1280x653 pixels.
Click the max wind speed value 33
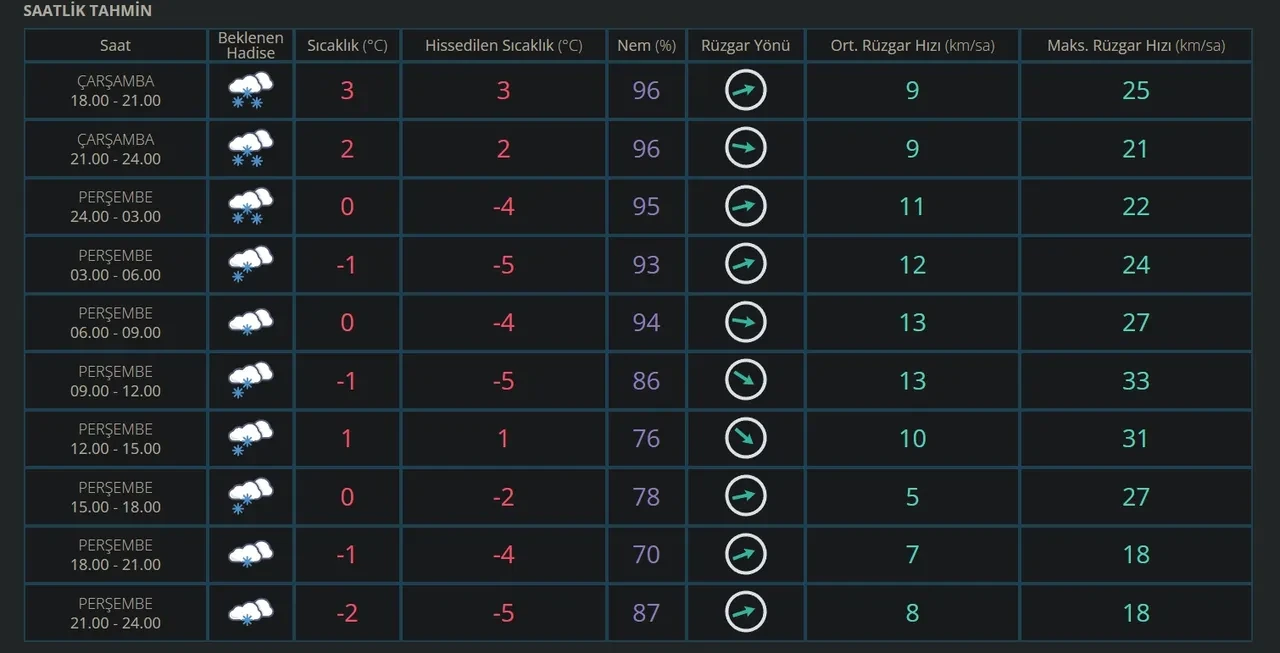pos(1135,381)
